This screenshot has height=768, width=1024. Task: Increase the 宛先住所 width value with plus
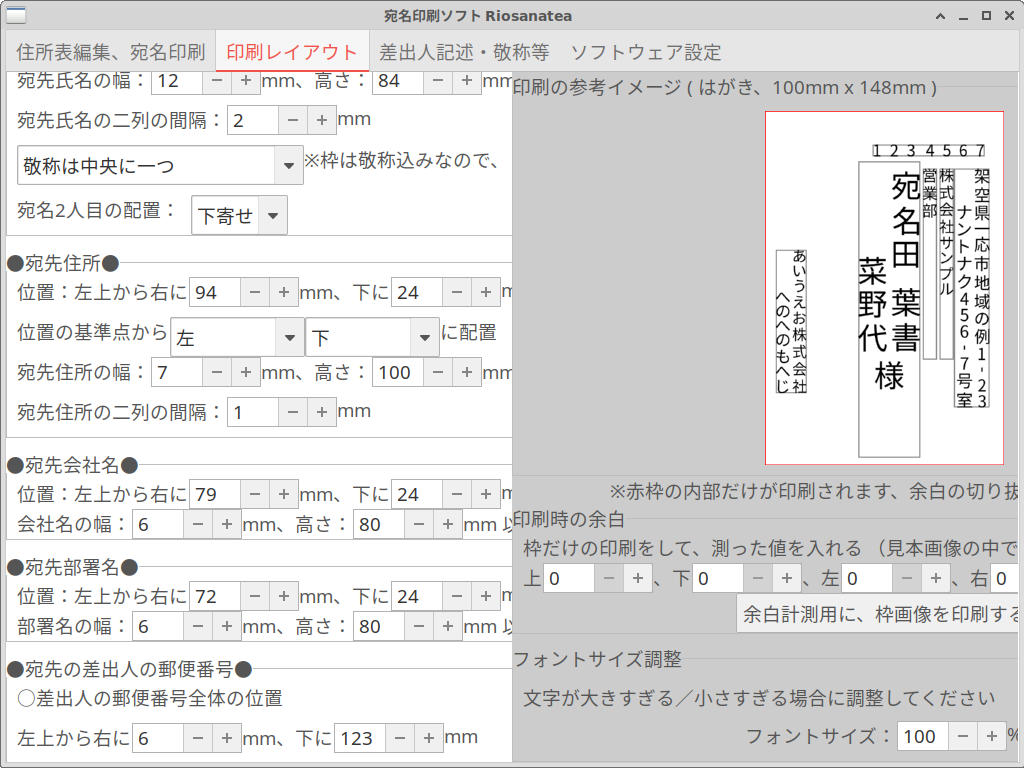pyautogui.click(x=246, y=373)
